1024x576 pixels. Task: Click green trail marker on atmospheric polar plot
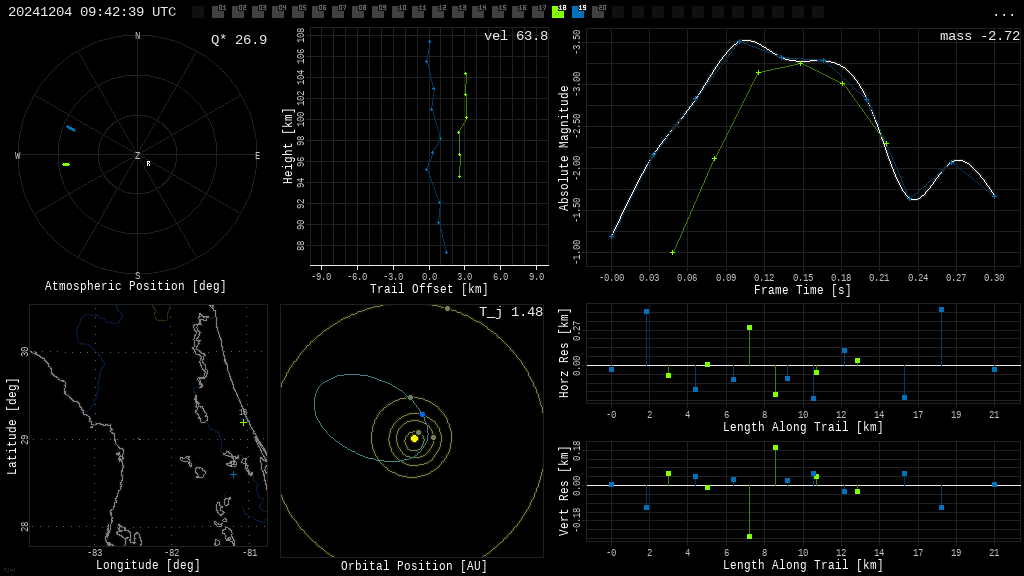tap(65, 165)
